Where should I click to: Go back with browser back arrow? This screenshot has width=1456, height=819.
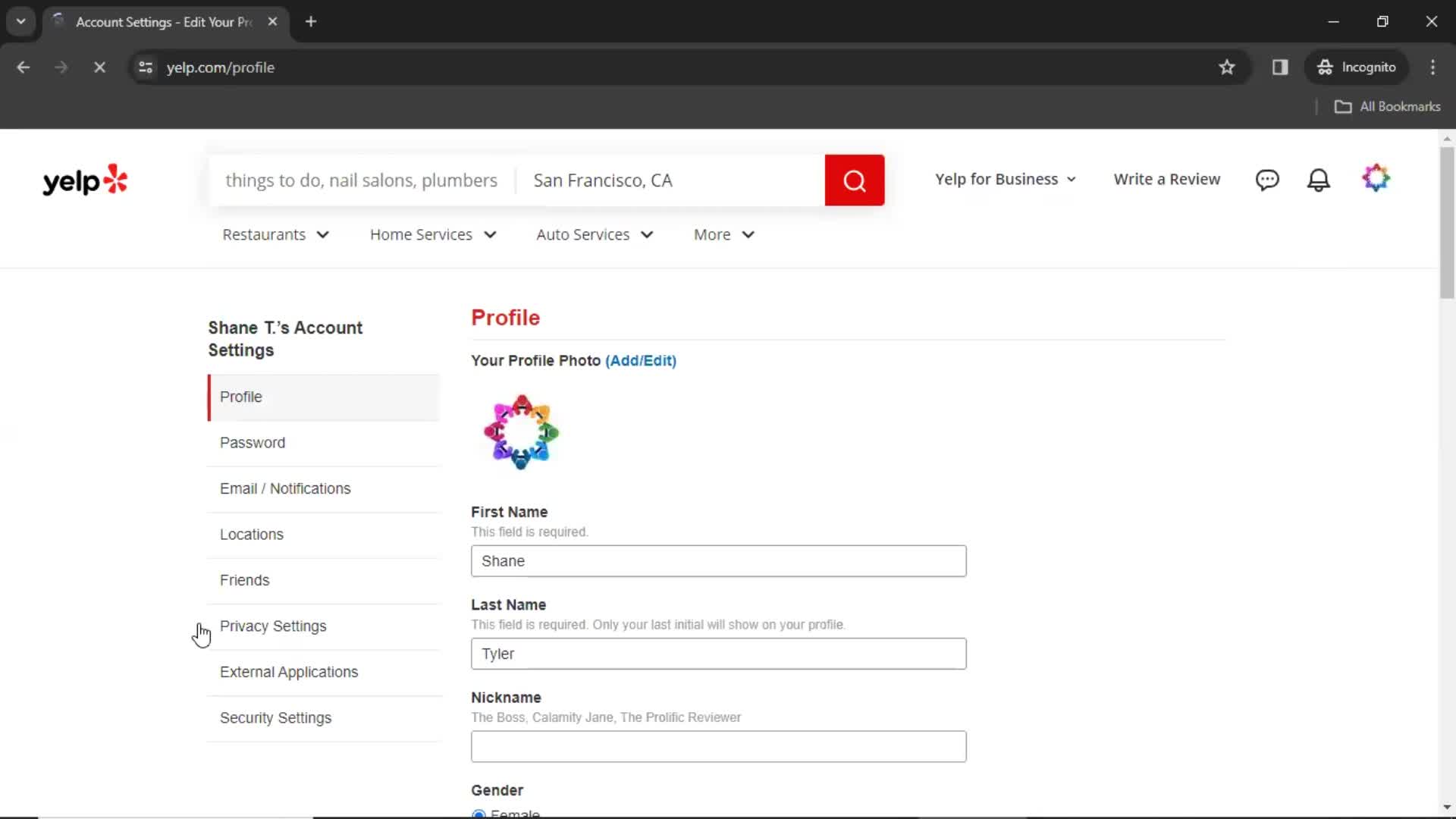[x=24, y=67]
